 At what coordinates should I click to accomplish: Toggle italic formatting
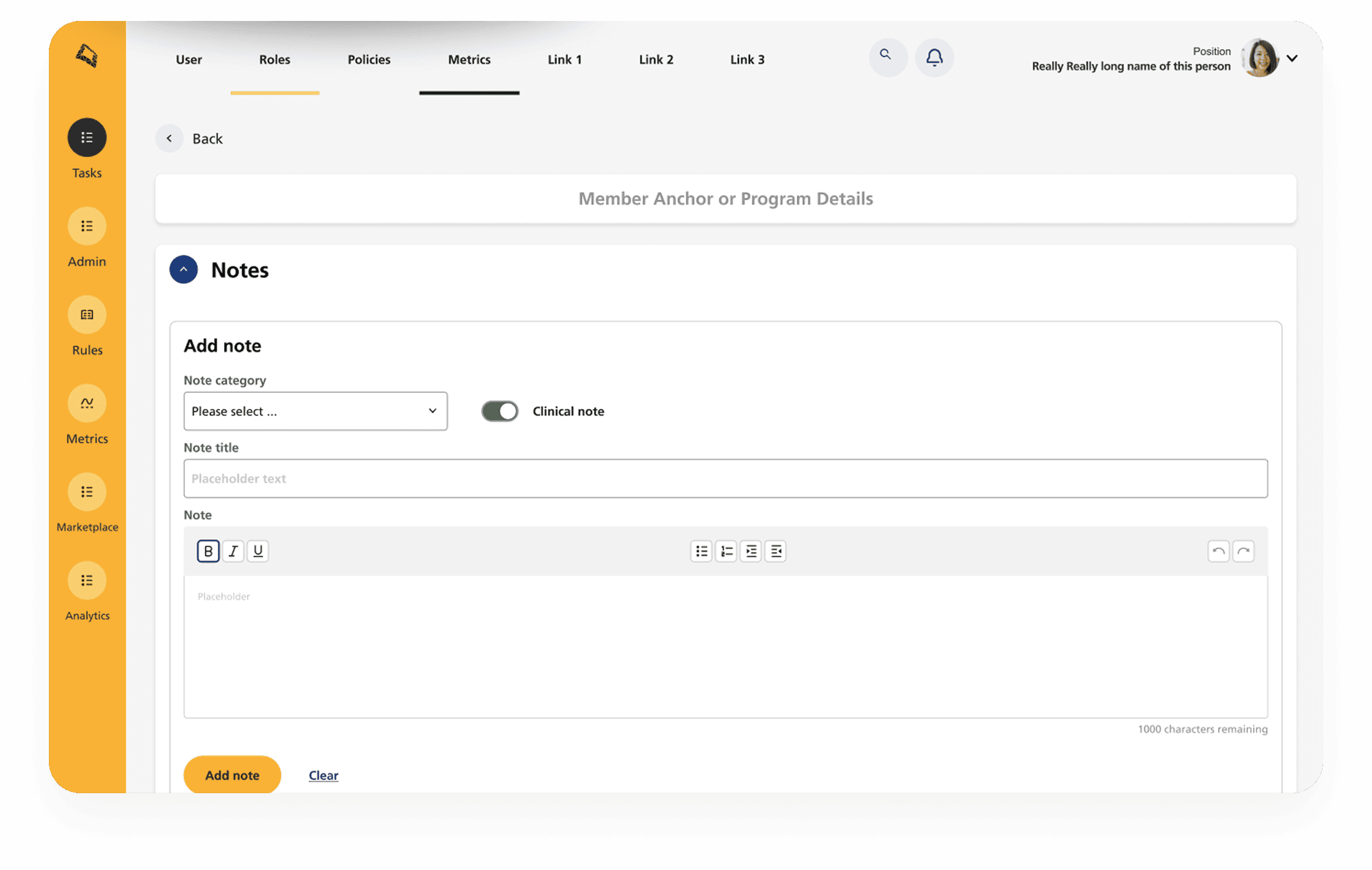pos(233,551)
